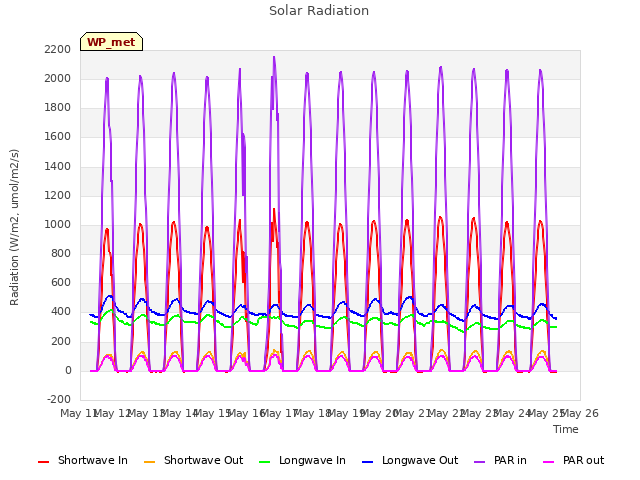Click the 1800 y-axis tick label
Viewport: 640px width, 480px height.
pos(58,107)
